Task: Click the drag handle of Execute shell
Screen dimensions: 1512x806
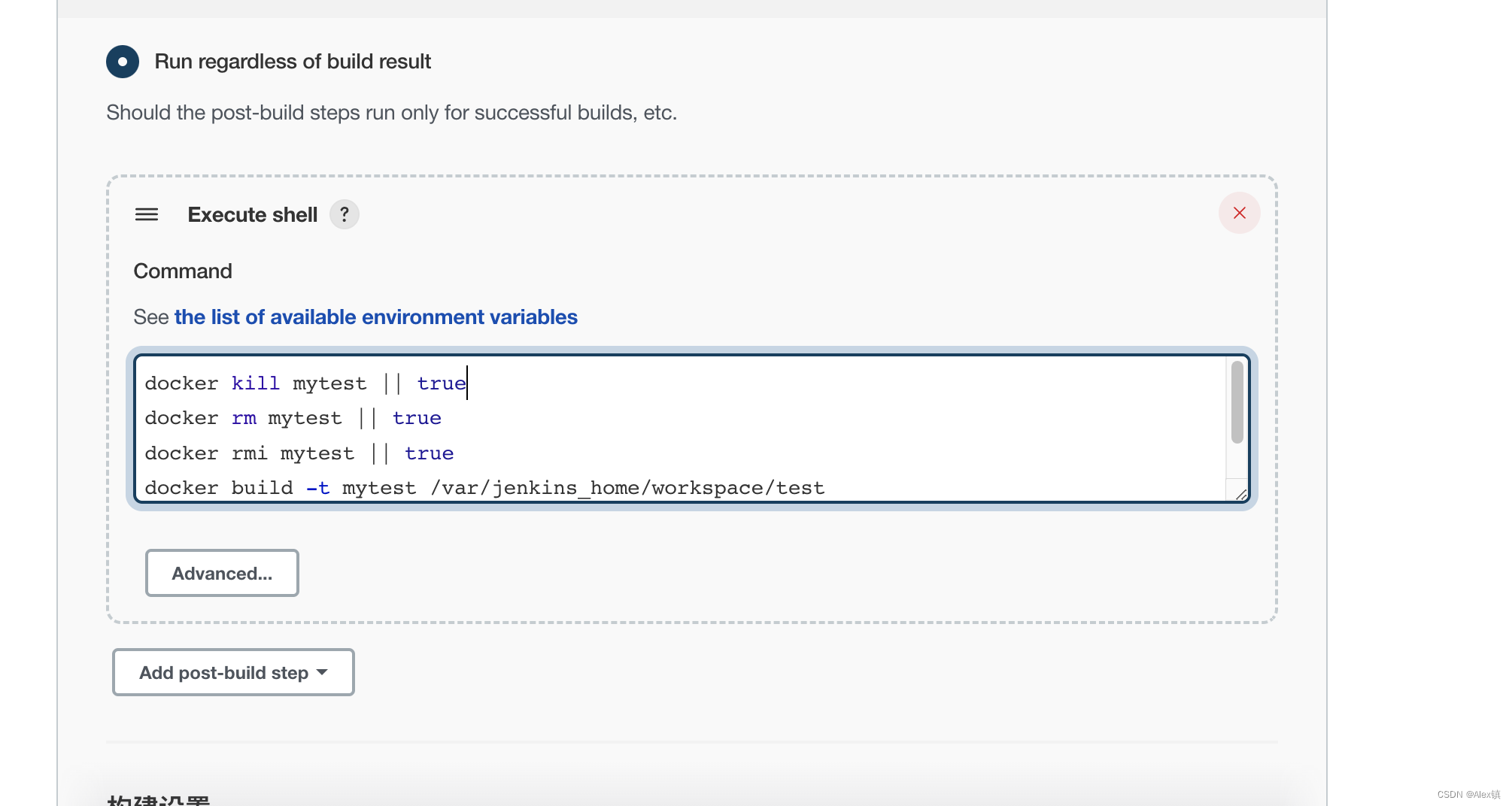Action: click(147, 215)
